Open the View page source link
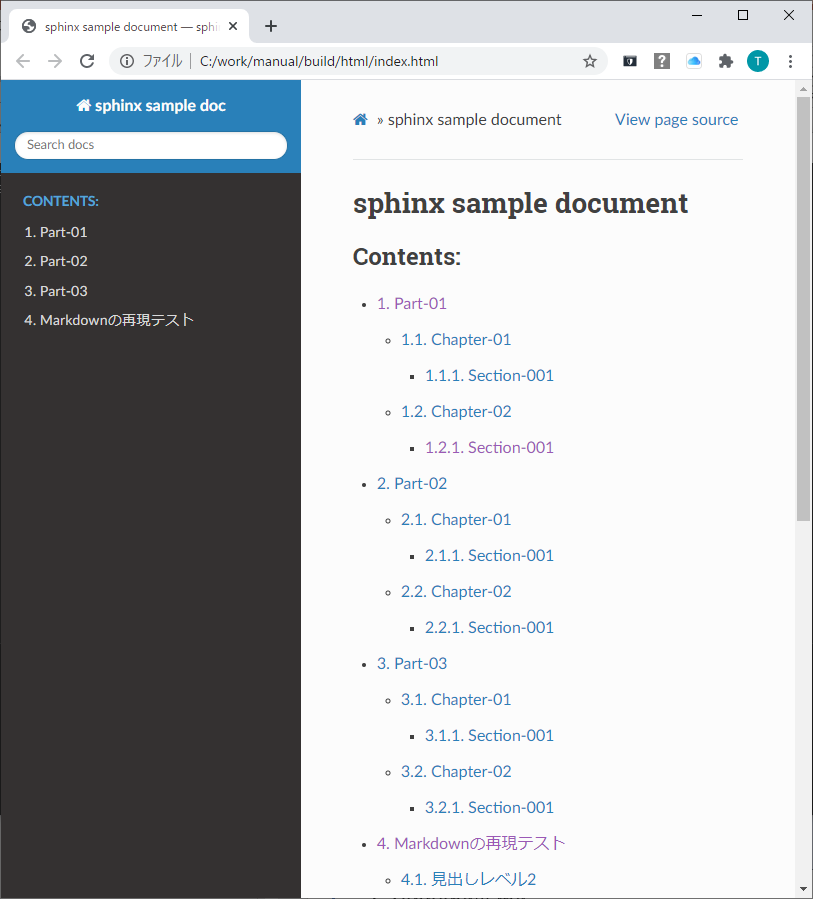This screenshot has height=899, width=813. tap(676, 118)
